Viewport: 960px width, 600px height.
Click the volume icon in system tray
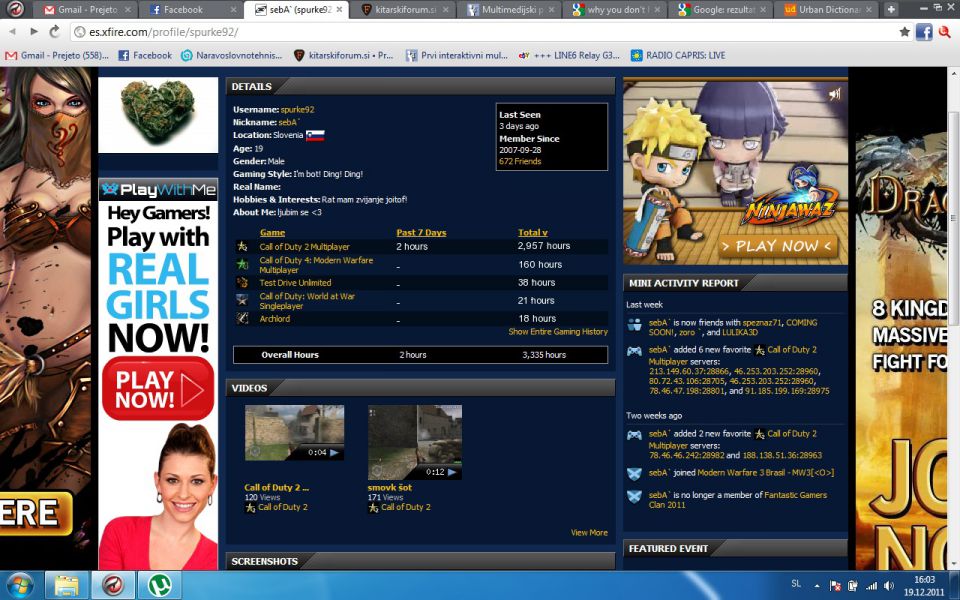(889, 586)
